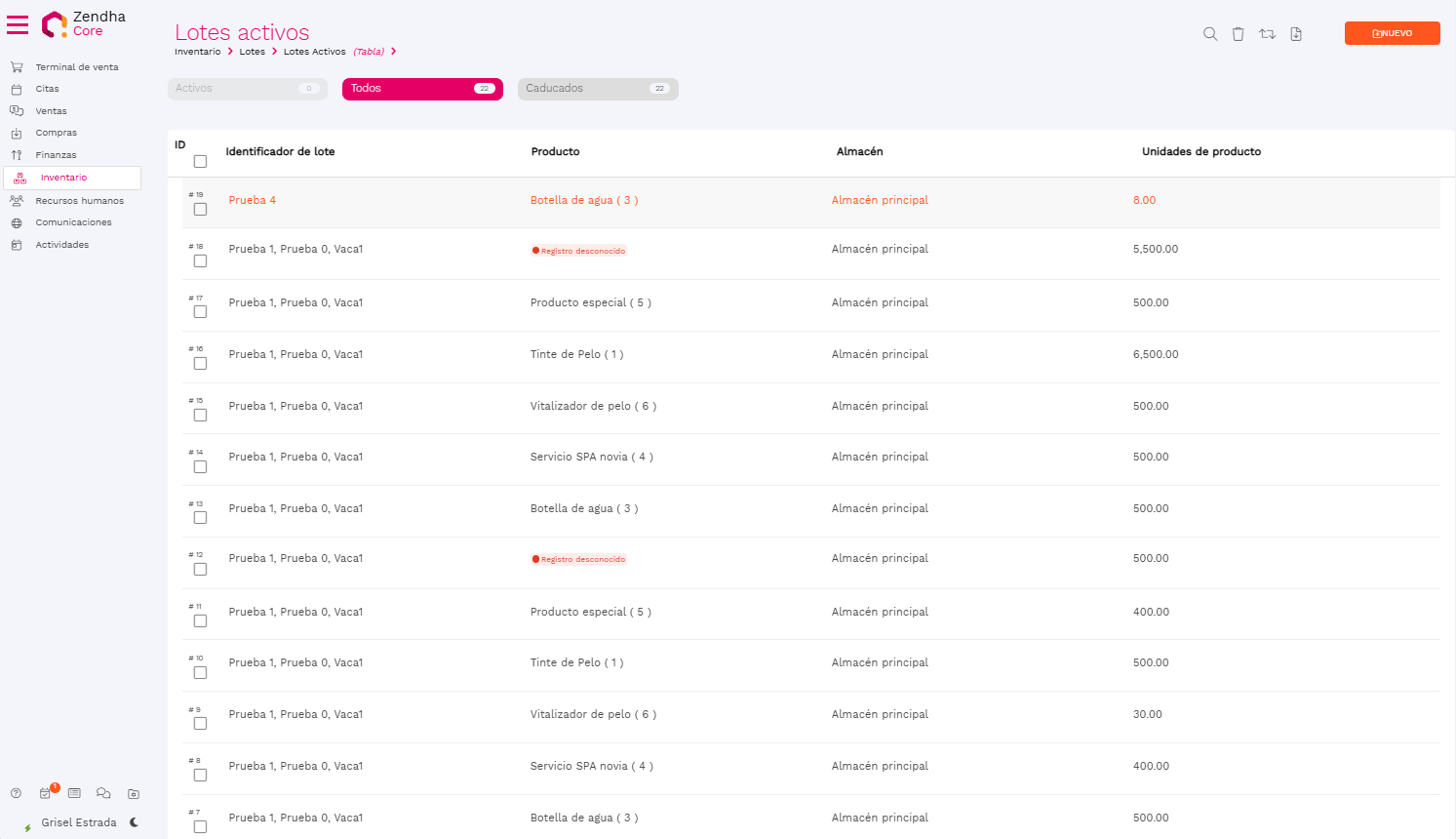
Task: Toggle dark mode moon icon
Action: click(134, 822)
